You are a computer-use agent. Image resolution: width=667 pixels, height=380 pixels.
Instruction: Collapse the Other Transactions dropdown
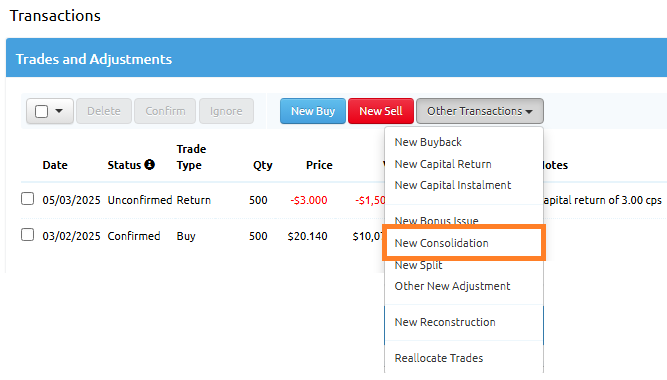479,111
